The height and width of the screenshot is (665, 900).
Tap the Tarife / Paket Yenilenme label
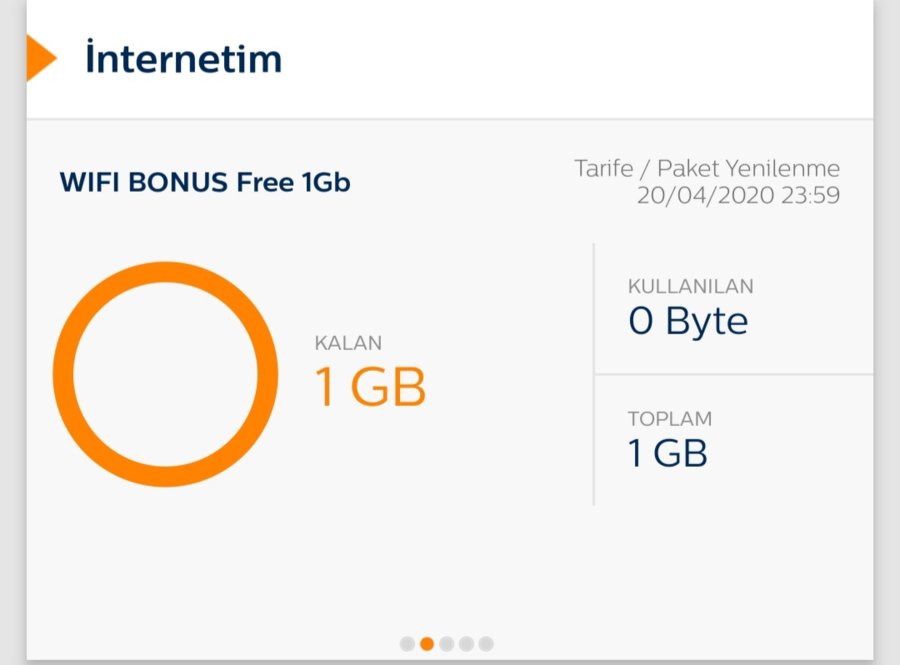pyautogui.click(x=707, y=168)
